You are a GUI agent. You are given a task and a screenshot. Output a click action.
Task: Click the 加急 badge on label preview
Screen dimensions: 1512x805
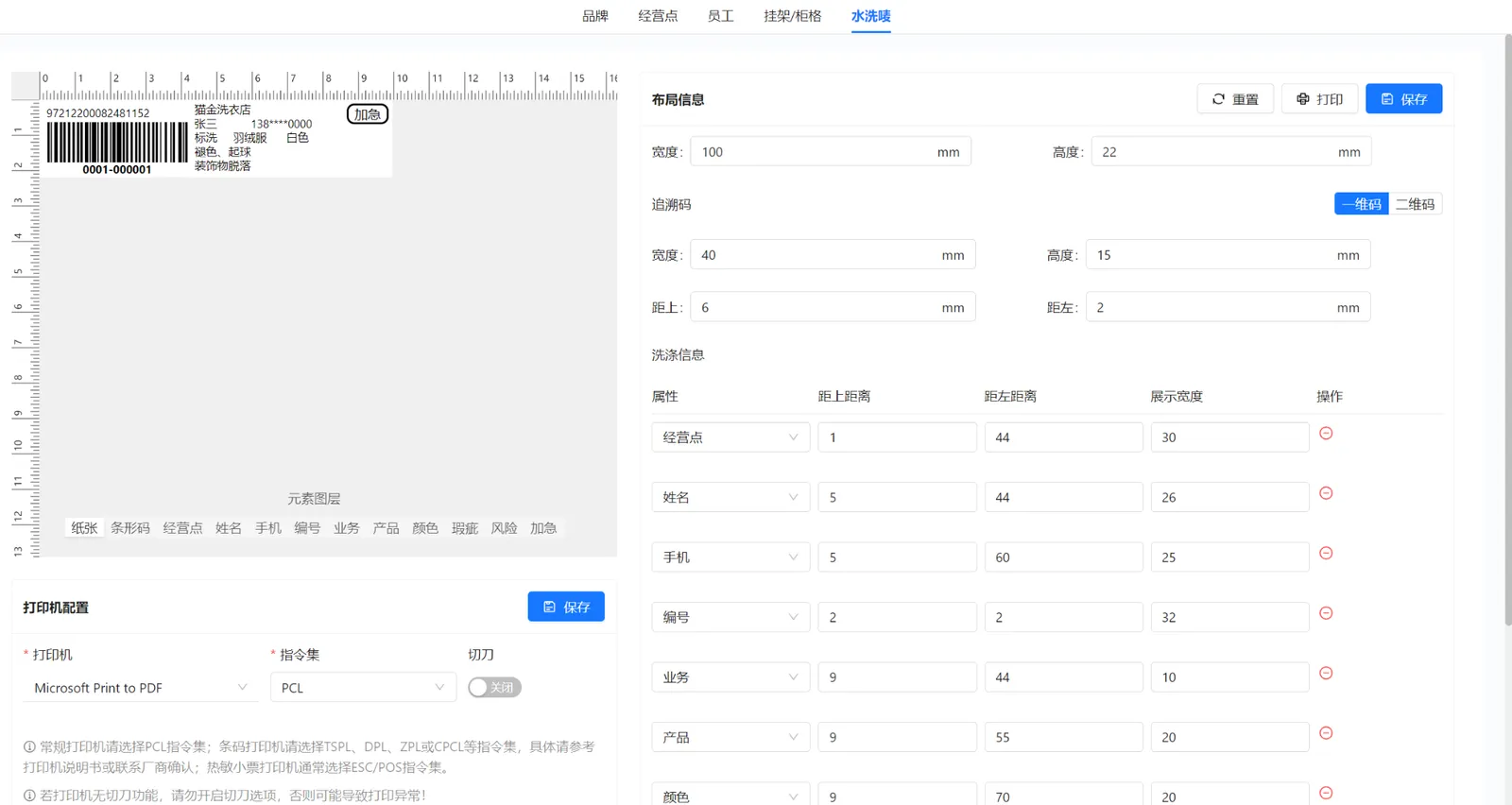[368, 114]
